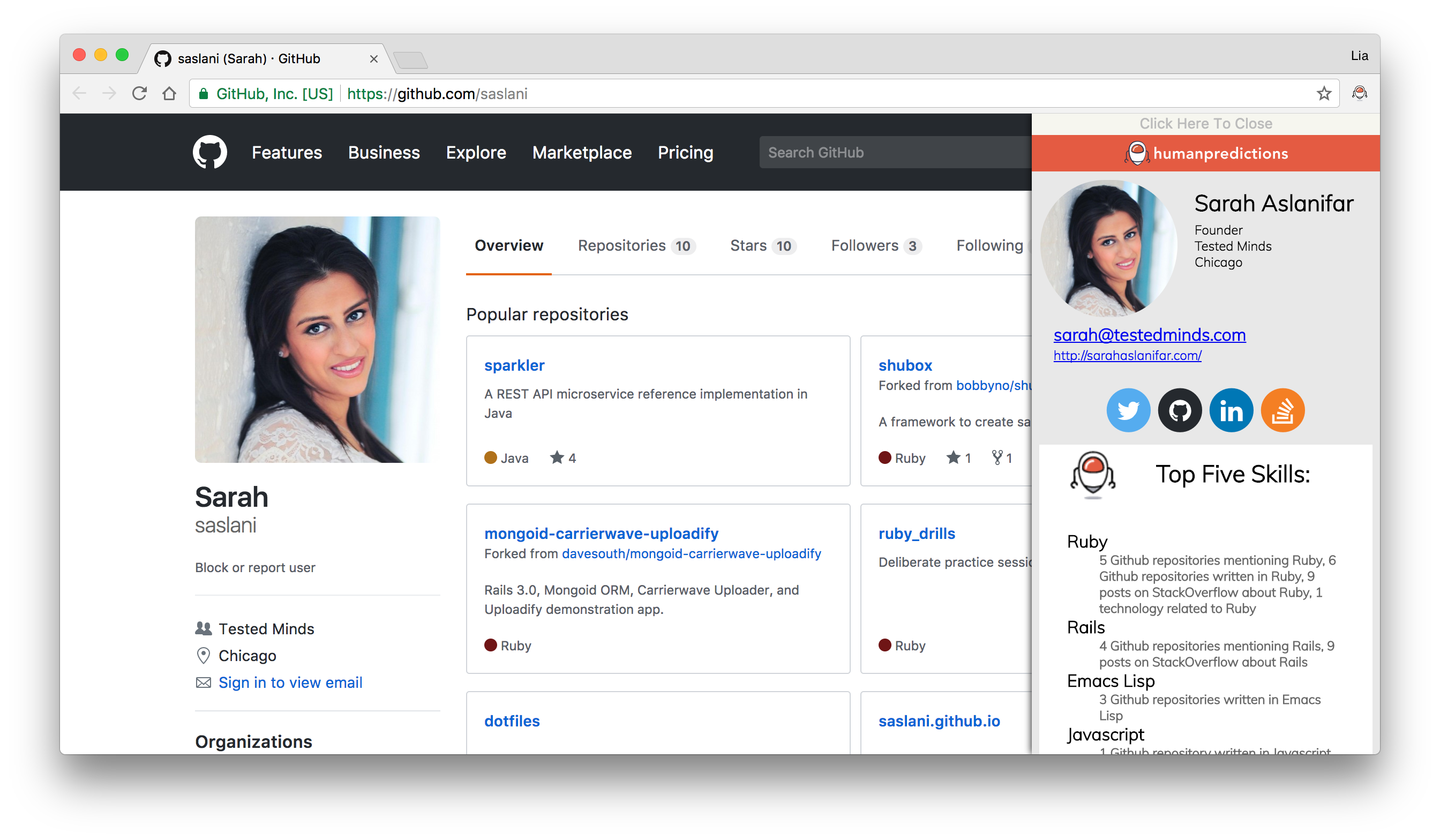This screenshot has height=840, width=1440.
Task: Open Twitter icon in humanpredictions panel
Action: click(x=1128, y=410)
